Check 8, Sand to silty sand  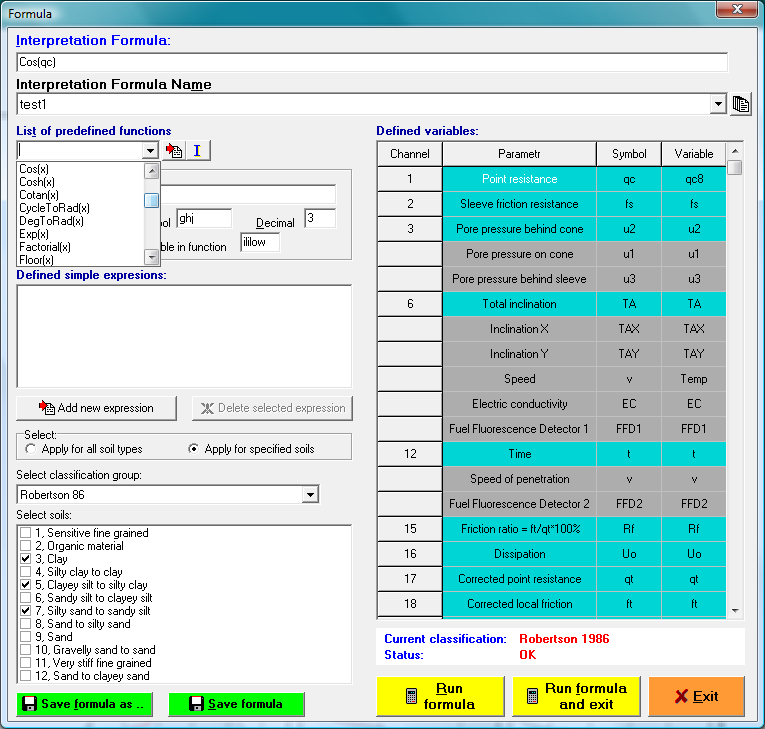coord(25,624)
